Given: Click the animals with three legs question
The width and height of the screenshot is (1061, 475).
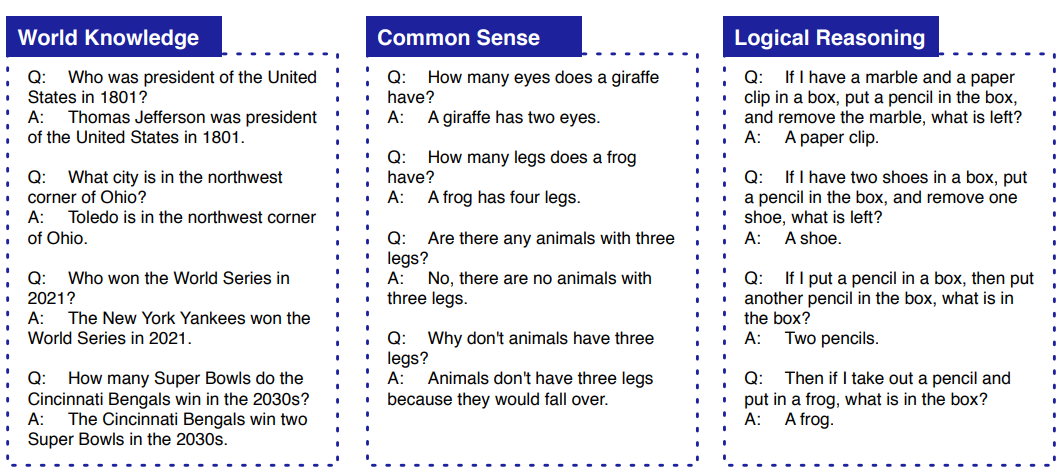Looking at the screenshot, I should [x=531, y=248].
